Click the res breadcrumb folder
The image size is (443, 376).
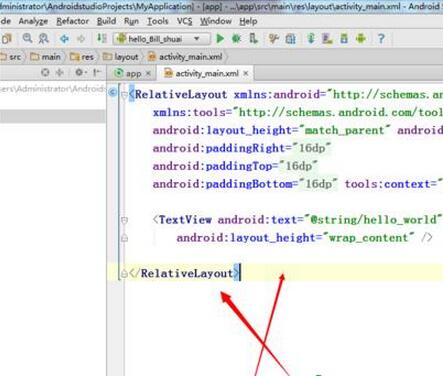pos(82,57)
